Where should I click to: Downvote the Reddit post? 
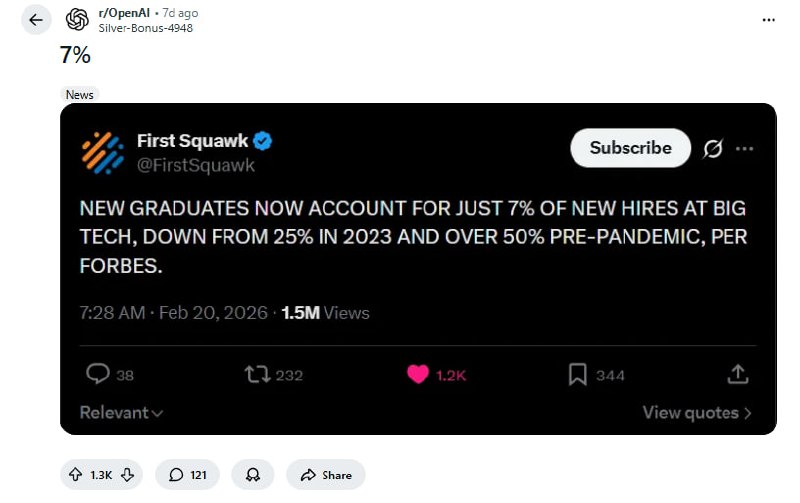coord(127,475)
